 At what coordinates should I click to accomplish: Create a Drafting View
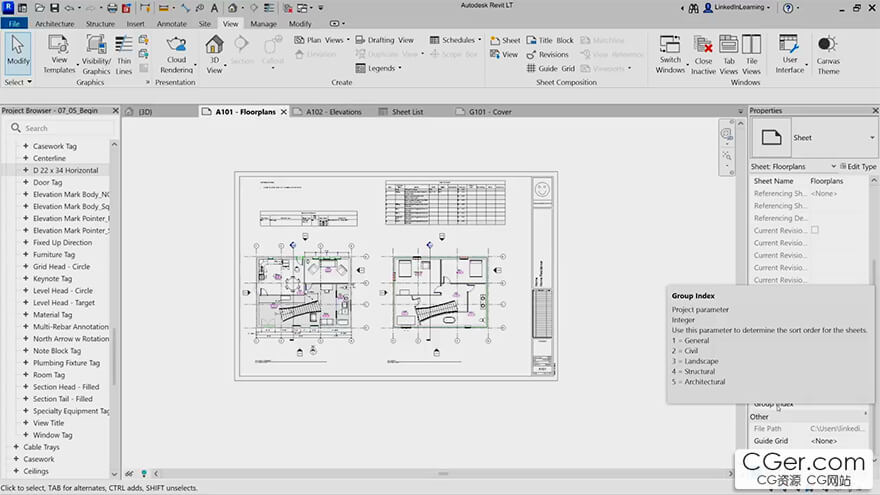point(385,40)
